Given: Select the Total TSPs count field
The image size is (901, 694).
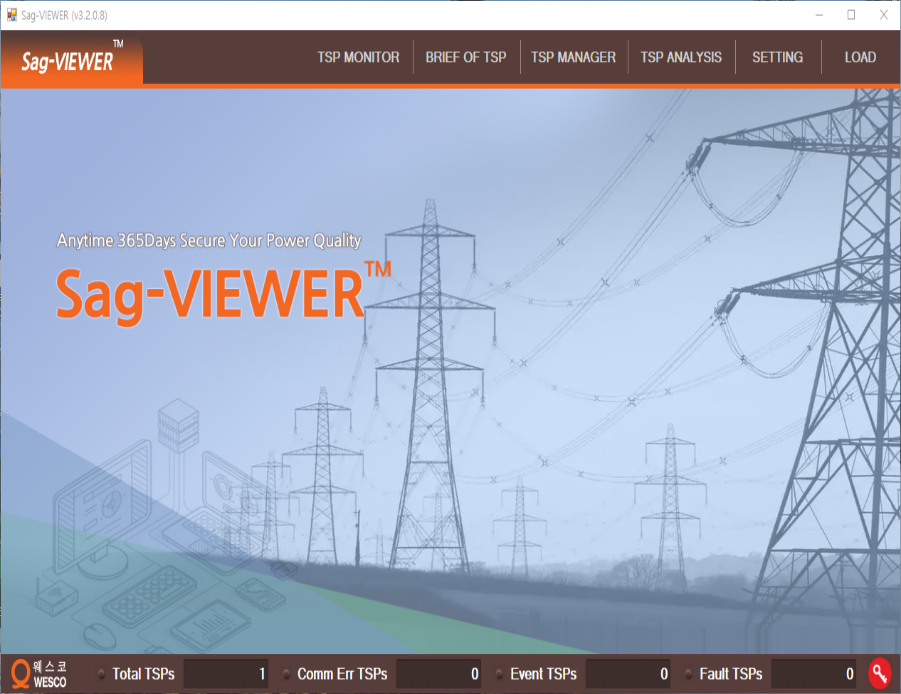Looking at the screenshot, I should click(226, 673).
